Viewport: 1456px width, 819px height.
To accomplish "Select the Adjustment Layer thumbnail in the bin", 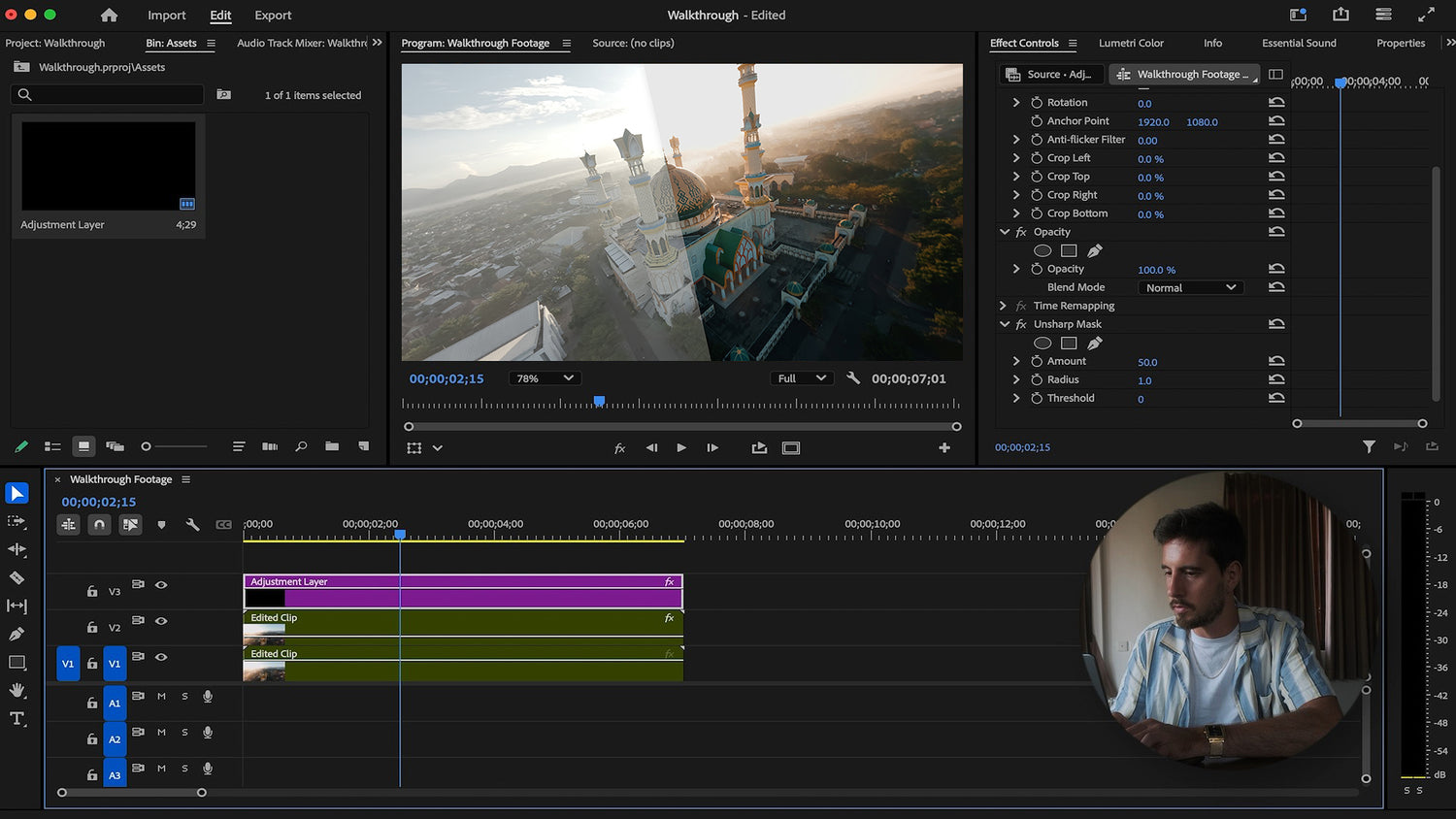I will tap(108, 166).
